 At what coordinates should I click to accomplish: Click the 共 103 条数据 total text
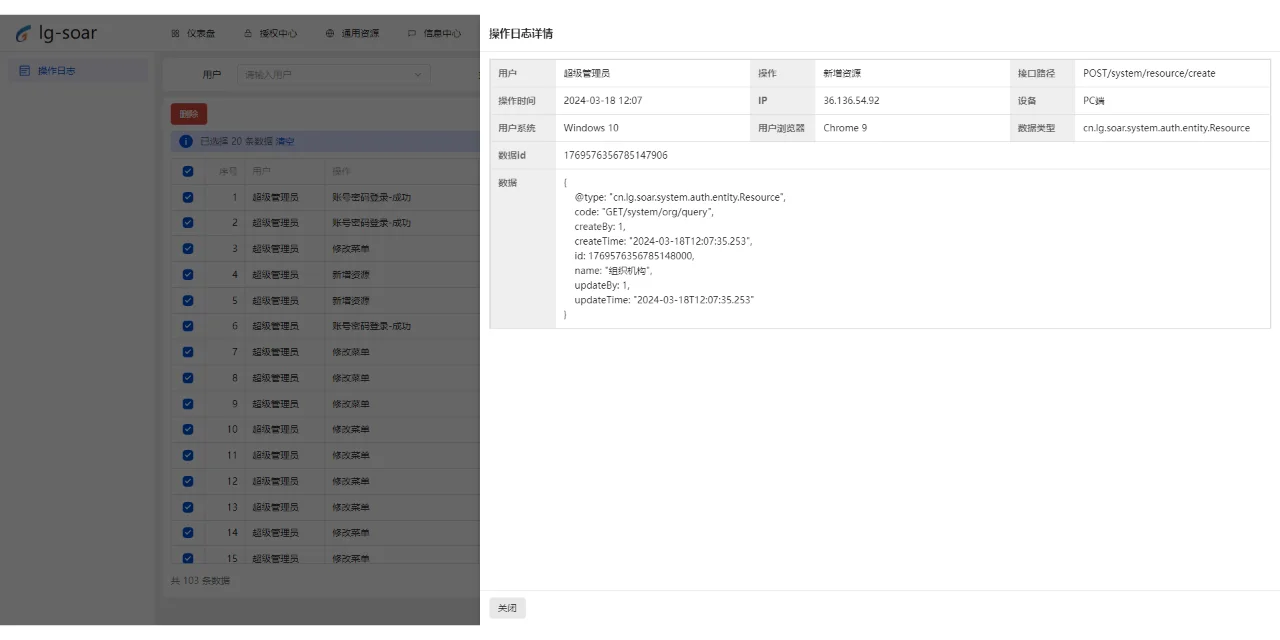pos(201,580)
